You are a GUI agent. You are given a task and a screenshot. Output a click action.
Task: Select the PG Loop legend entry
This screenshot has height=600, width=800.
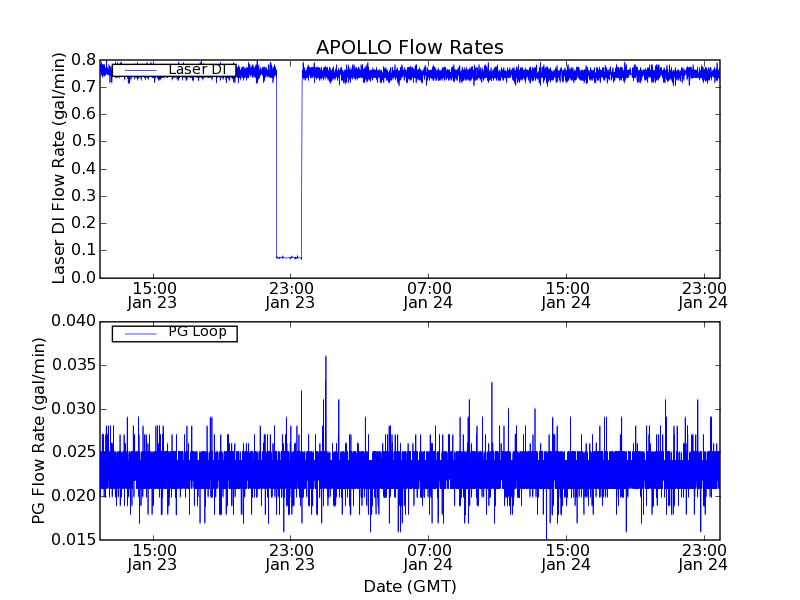pyautogui.click(x=197, y=332)
